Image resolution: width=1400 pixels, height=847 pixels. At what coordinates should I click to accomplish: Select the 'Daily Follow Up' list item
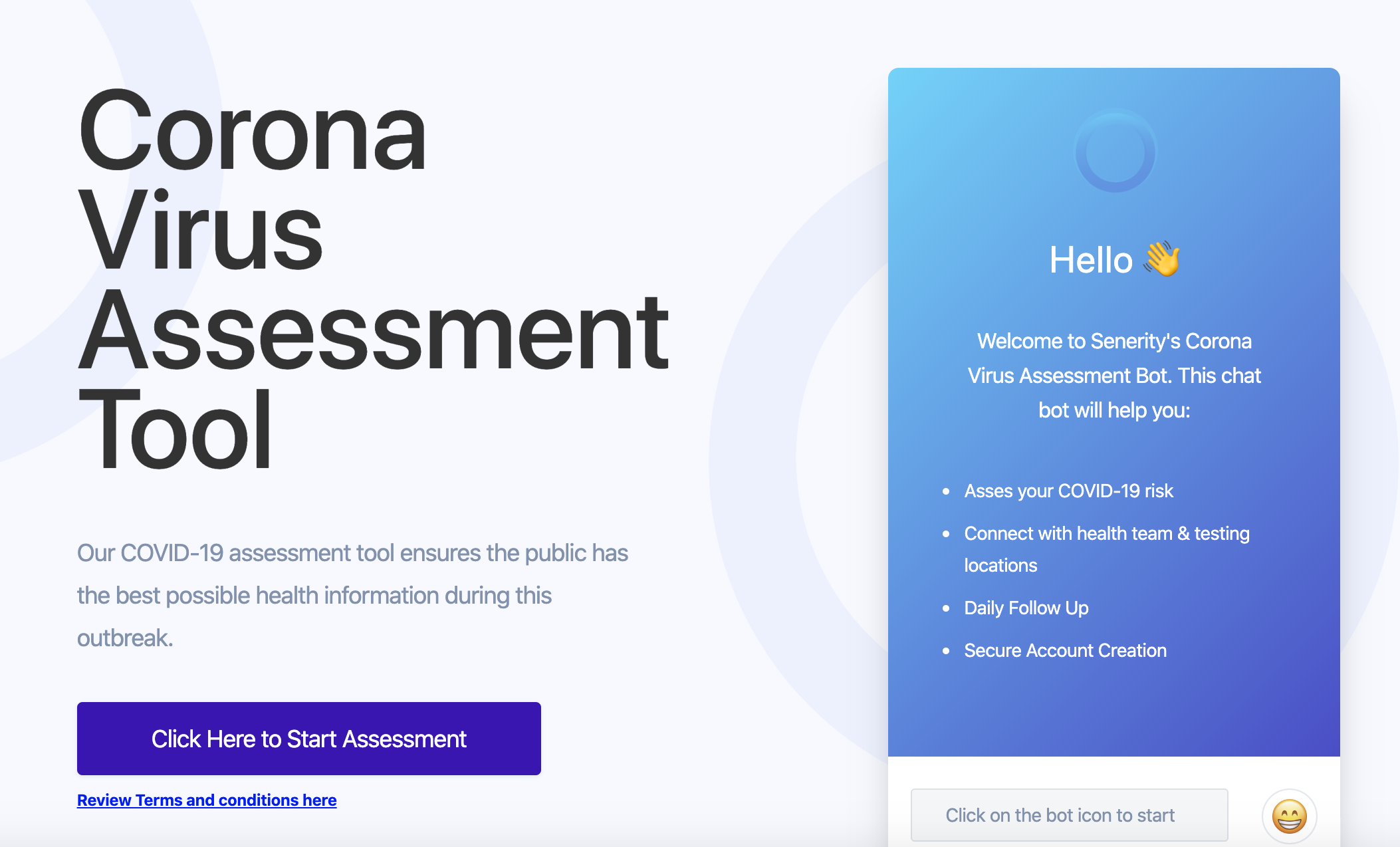[x=1026, y=608]
